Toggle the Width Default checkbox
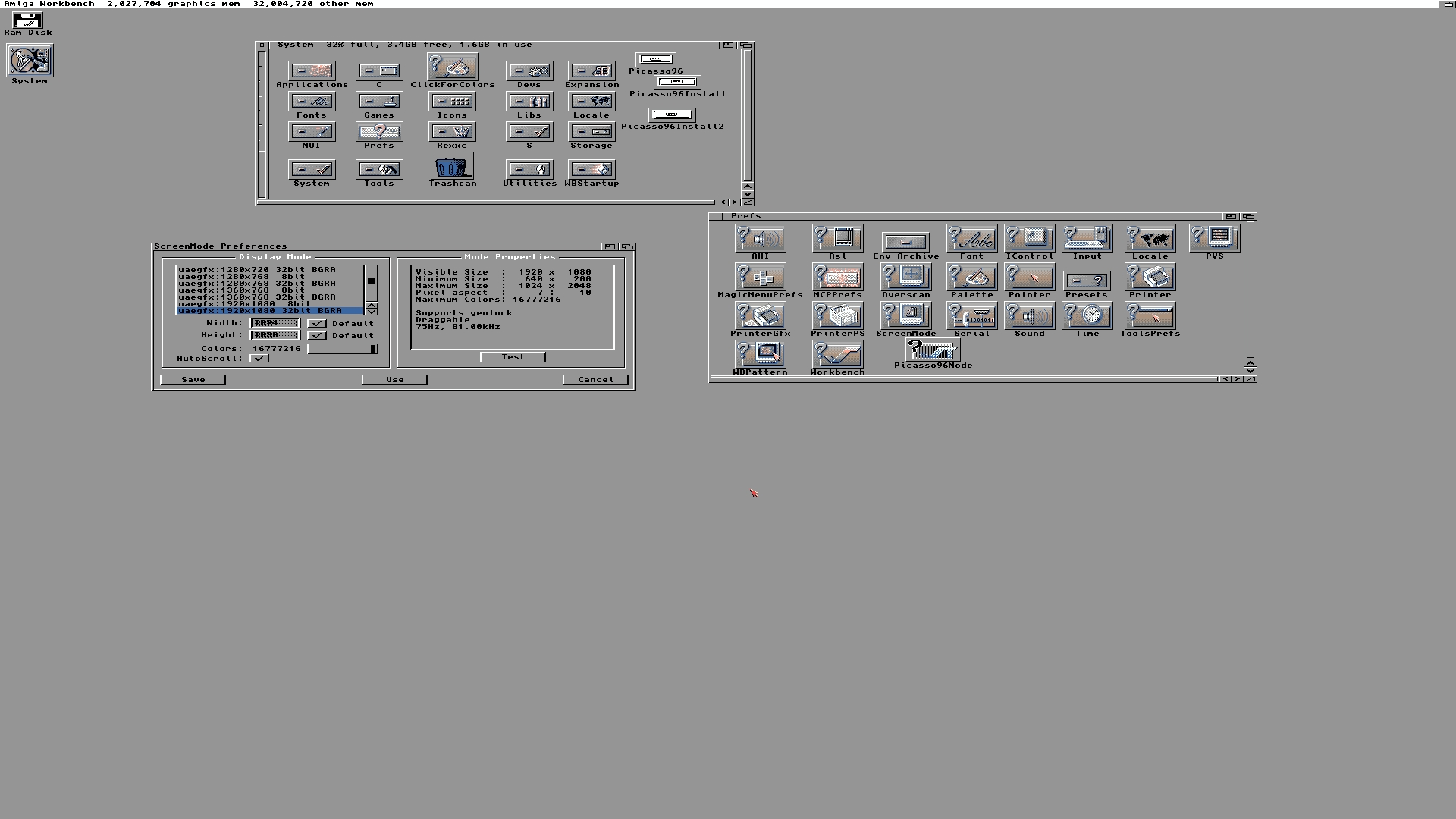Viewport: 1456px width, 819px height. coord(317,324)
